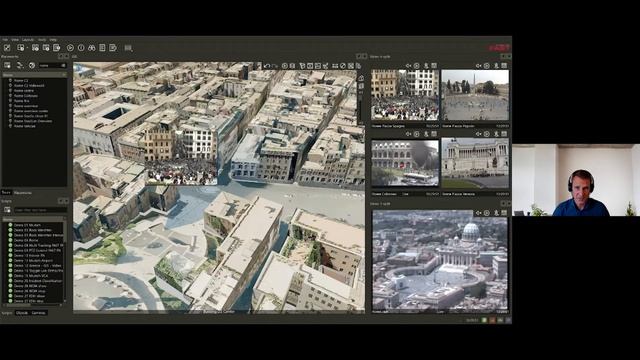Collapse the Placemarks panel header button
The width and height of the screenshot is (640, 360).
point(61,56)
